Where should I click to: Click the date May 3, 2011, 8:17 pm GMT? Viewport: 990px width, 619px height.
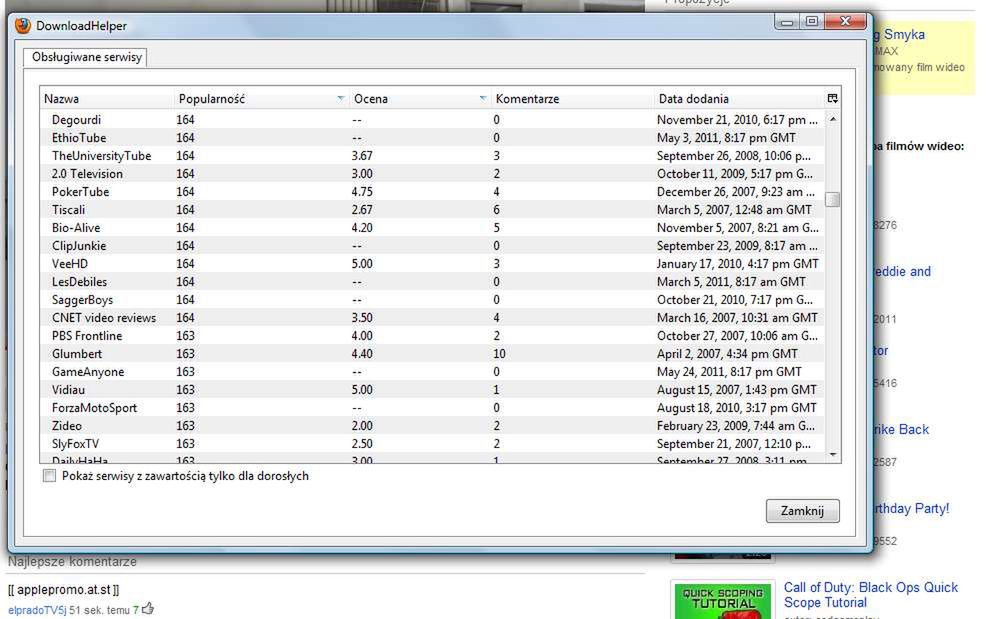click(726, 138)
